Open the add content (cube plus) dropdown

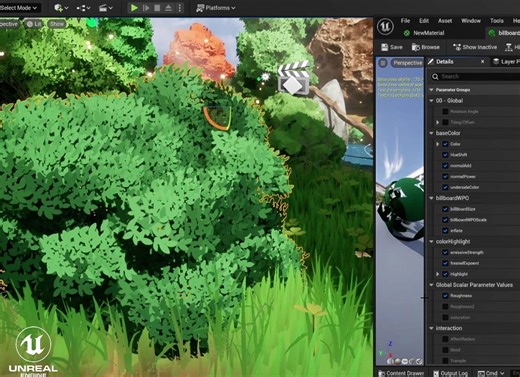point(61,8)
